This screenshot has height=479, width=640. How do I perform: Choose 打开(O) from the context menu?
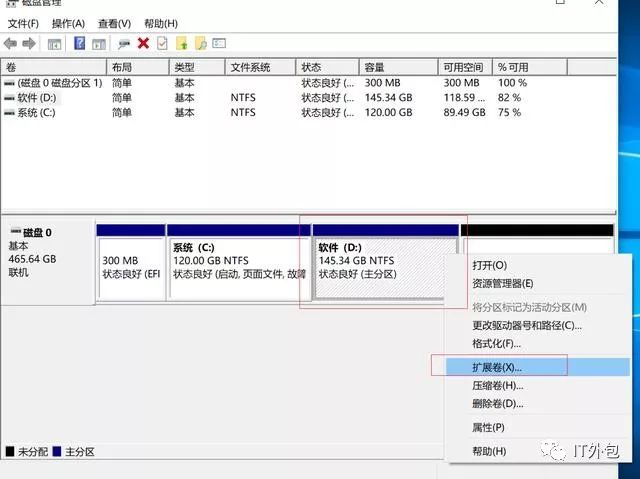[539, 265]
